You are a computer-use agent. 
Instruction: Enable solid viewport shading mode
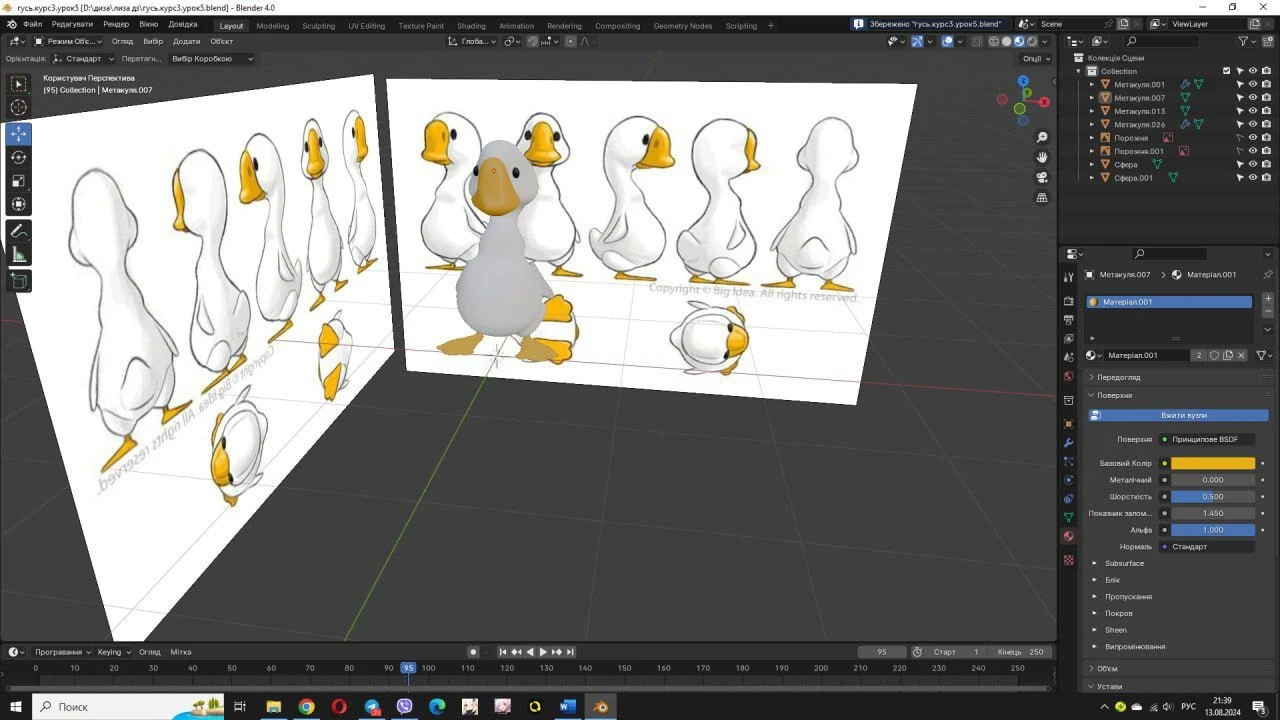point(1006,41)
